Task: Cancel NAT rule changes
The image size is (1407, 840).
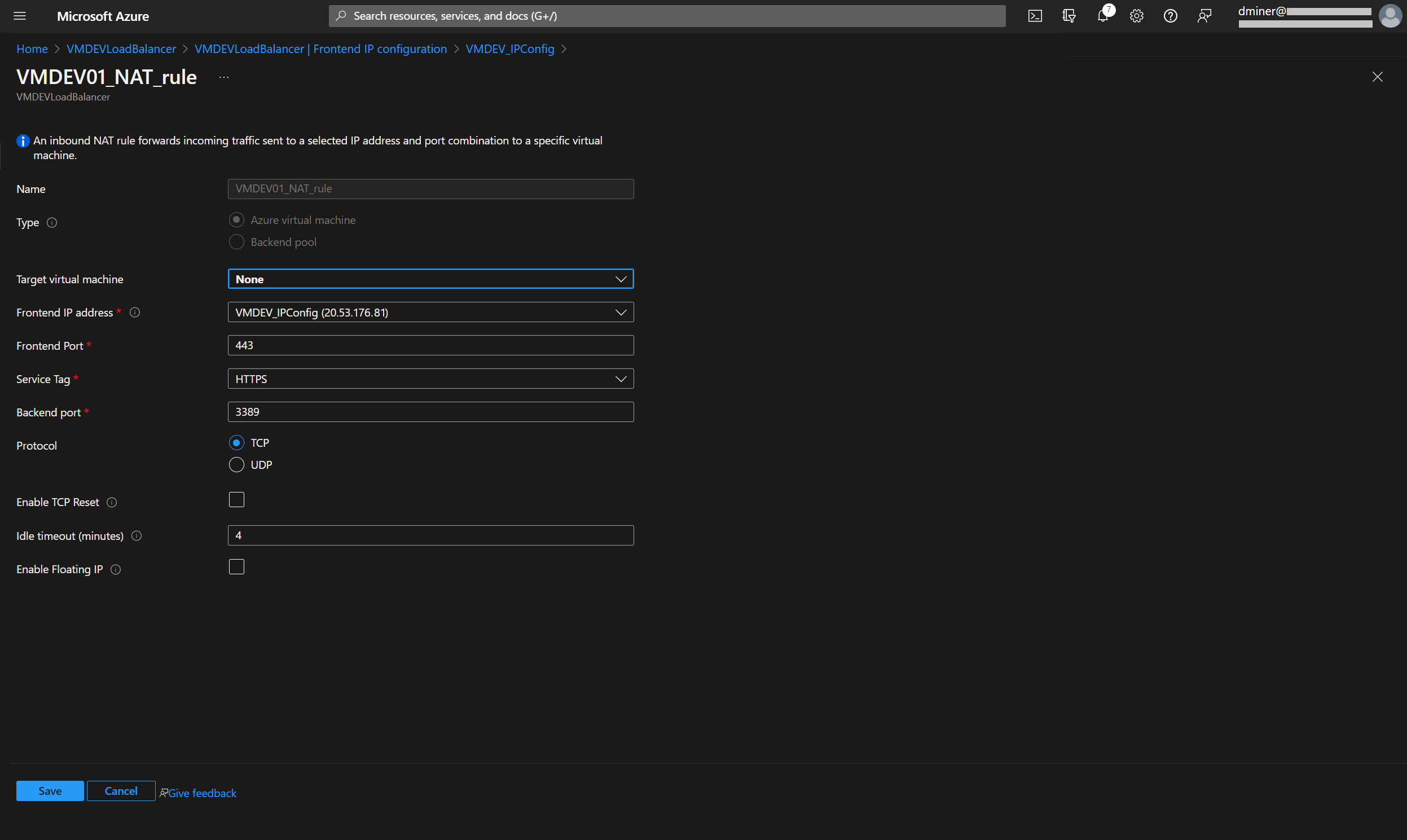Action: [121, 791]
